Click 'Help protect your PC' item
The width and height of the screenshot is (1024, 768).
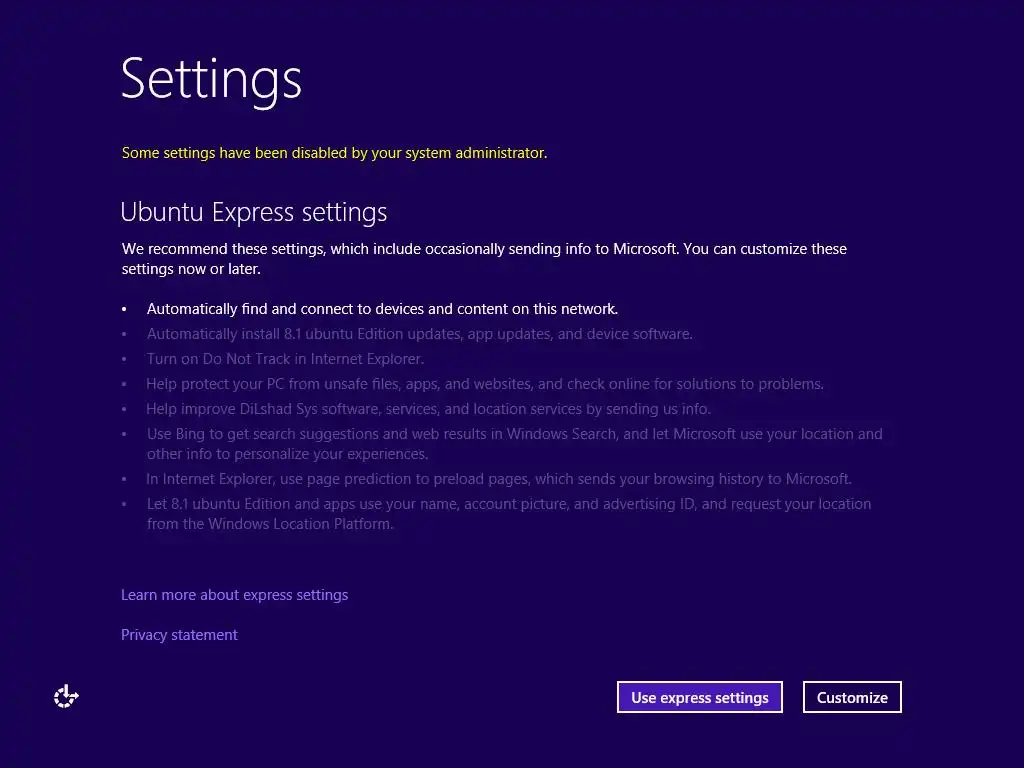pyautogui.click(x=485, y=384)
